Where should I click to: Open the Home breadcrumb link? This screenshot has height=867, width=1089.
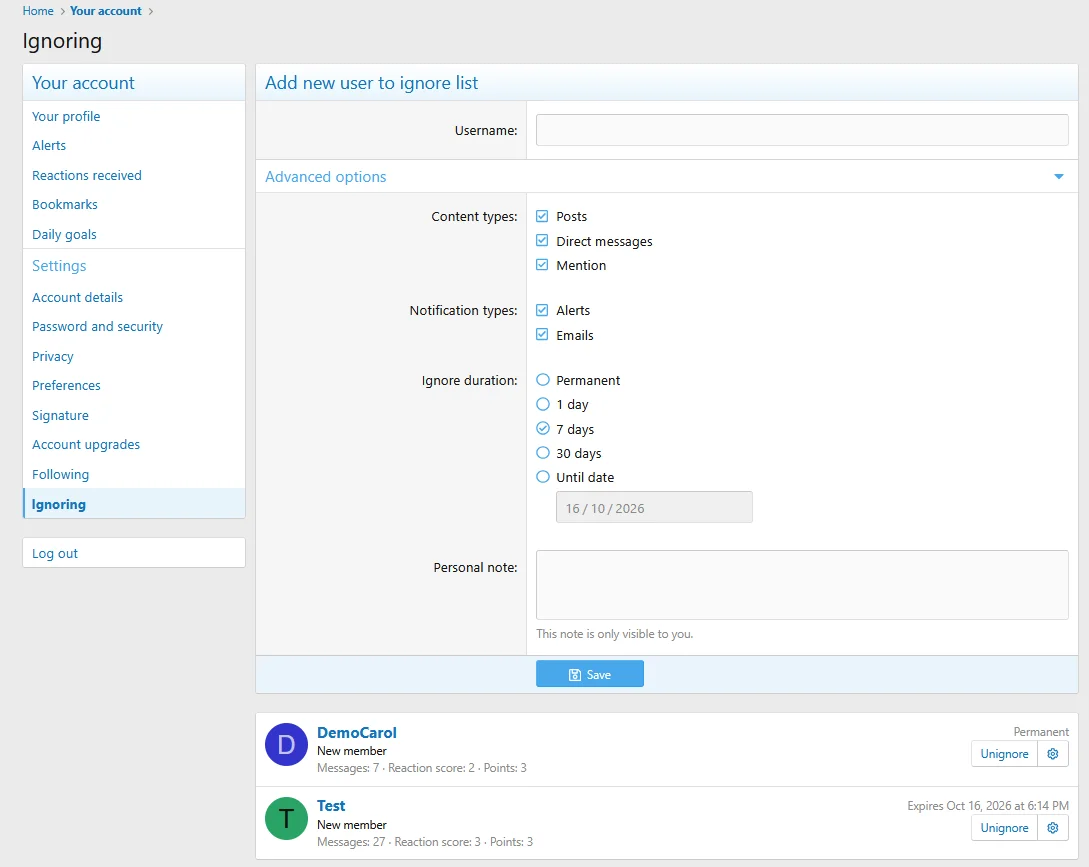(38, 11)
